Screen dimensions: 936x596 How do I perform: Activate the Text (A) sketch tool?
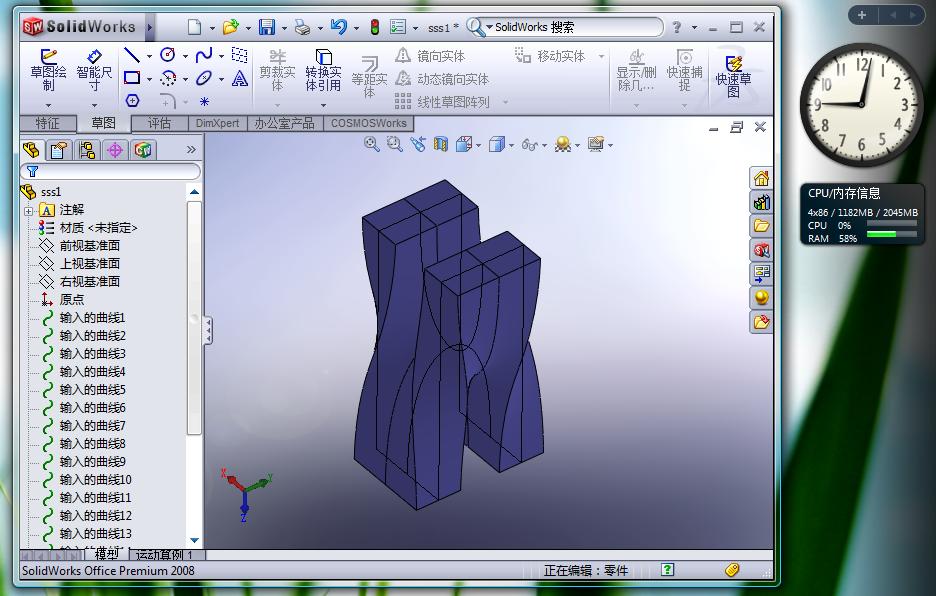pos(239,78)
